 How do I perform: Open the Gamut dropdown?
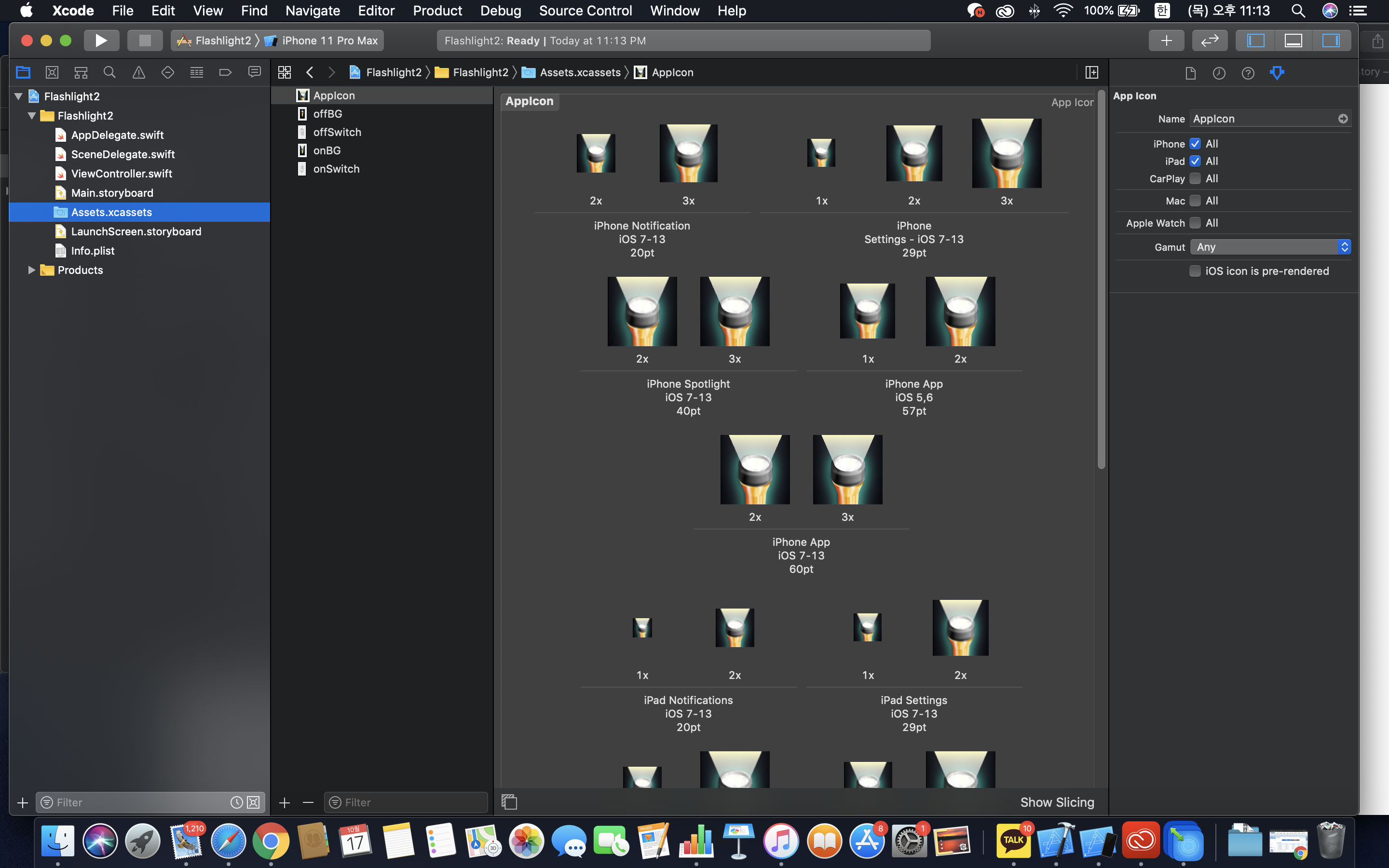1269,247
